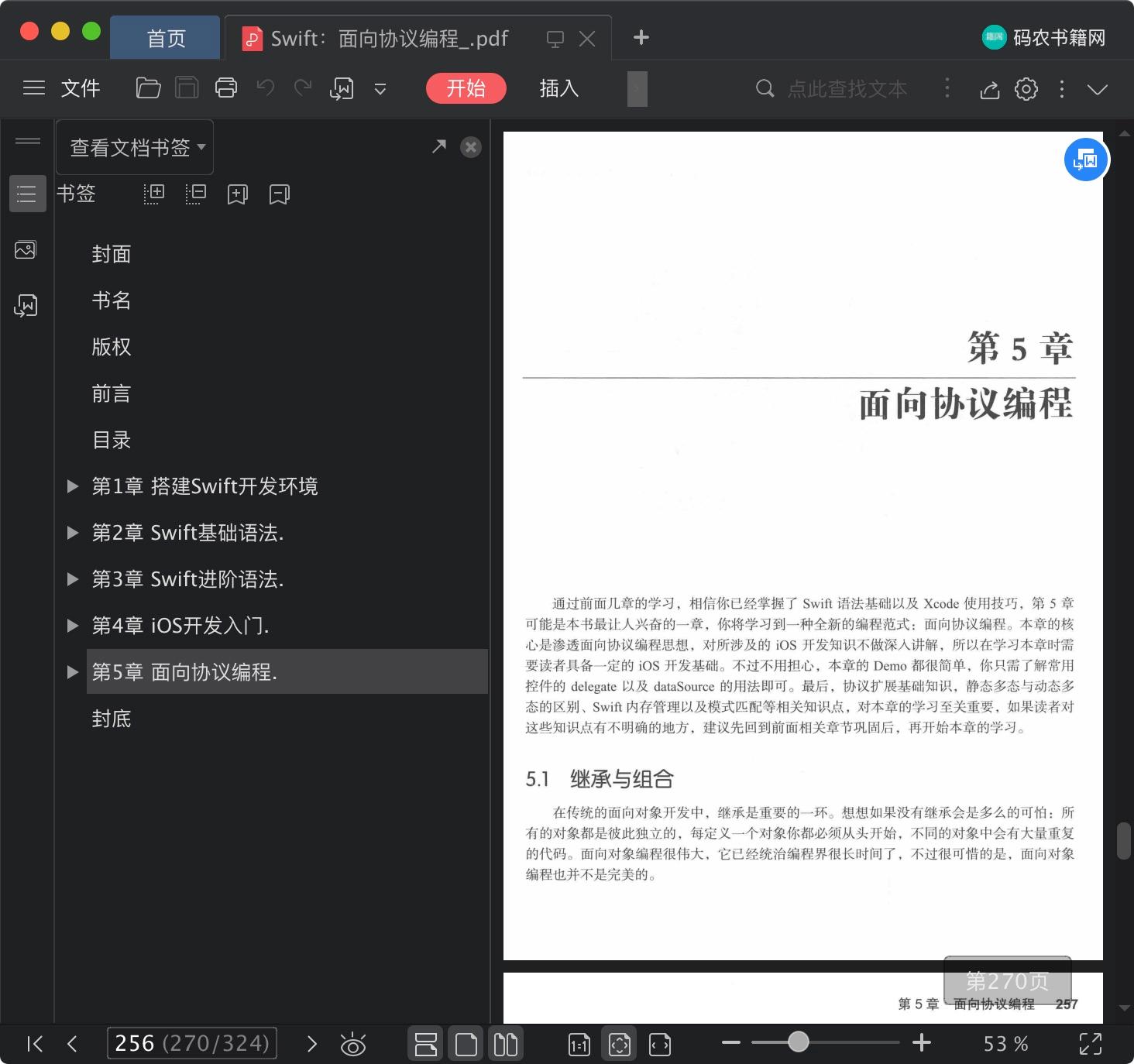Switch to the 首页 tab
This screenshot has width=1134, height=1064.
(166, 38)
